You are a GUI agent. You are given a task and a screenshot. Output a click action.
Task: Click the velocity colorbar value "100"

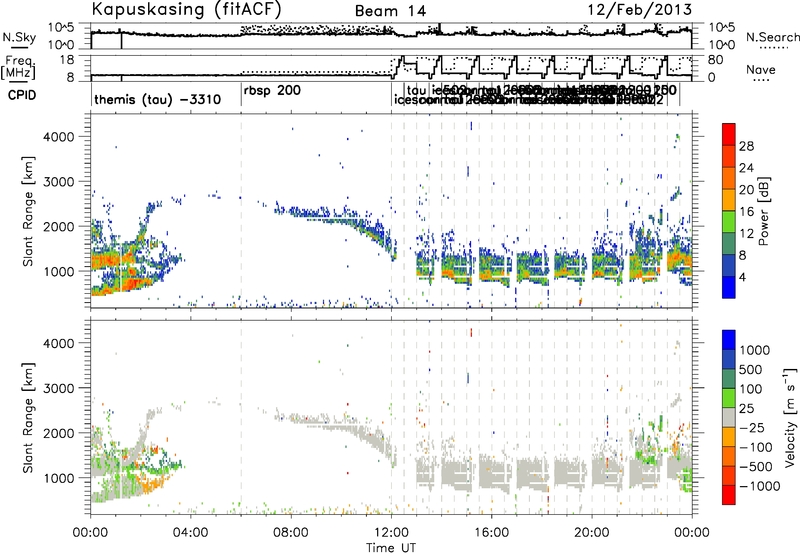point(751,389)
